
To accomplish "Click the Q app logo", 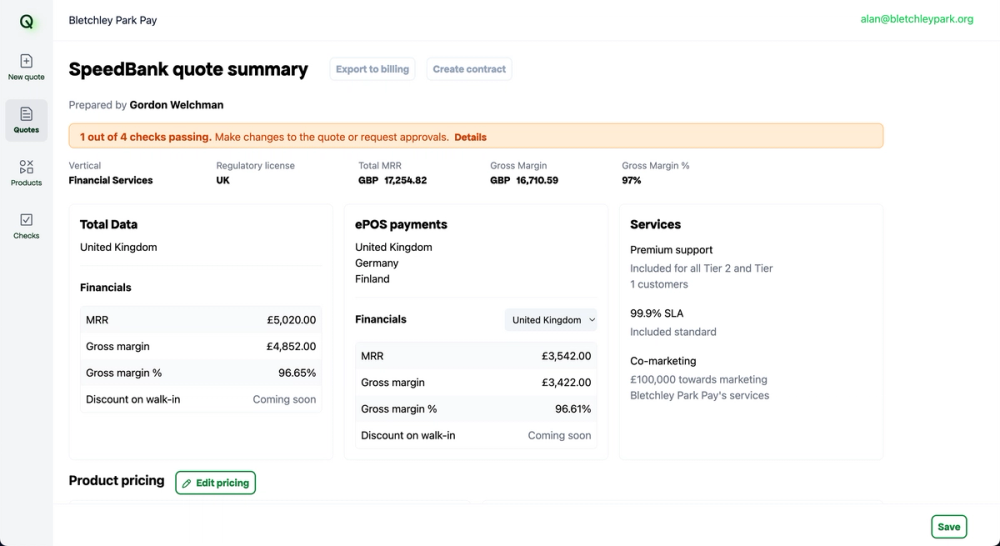I will 26,22.
